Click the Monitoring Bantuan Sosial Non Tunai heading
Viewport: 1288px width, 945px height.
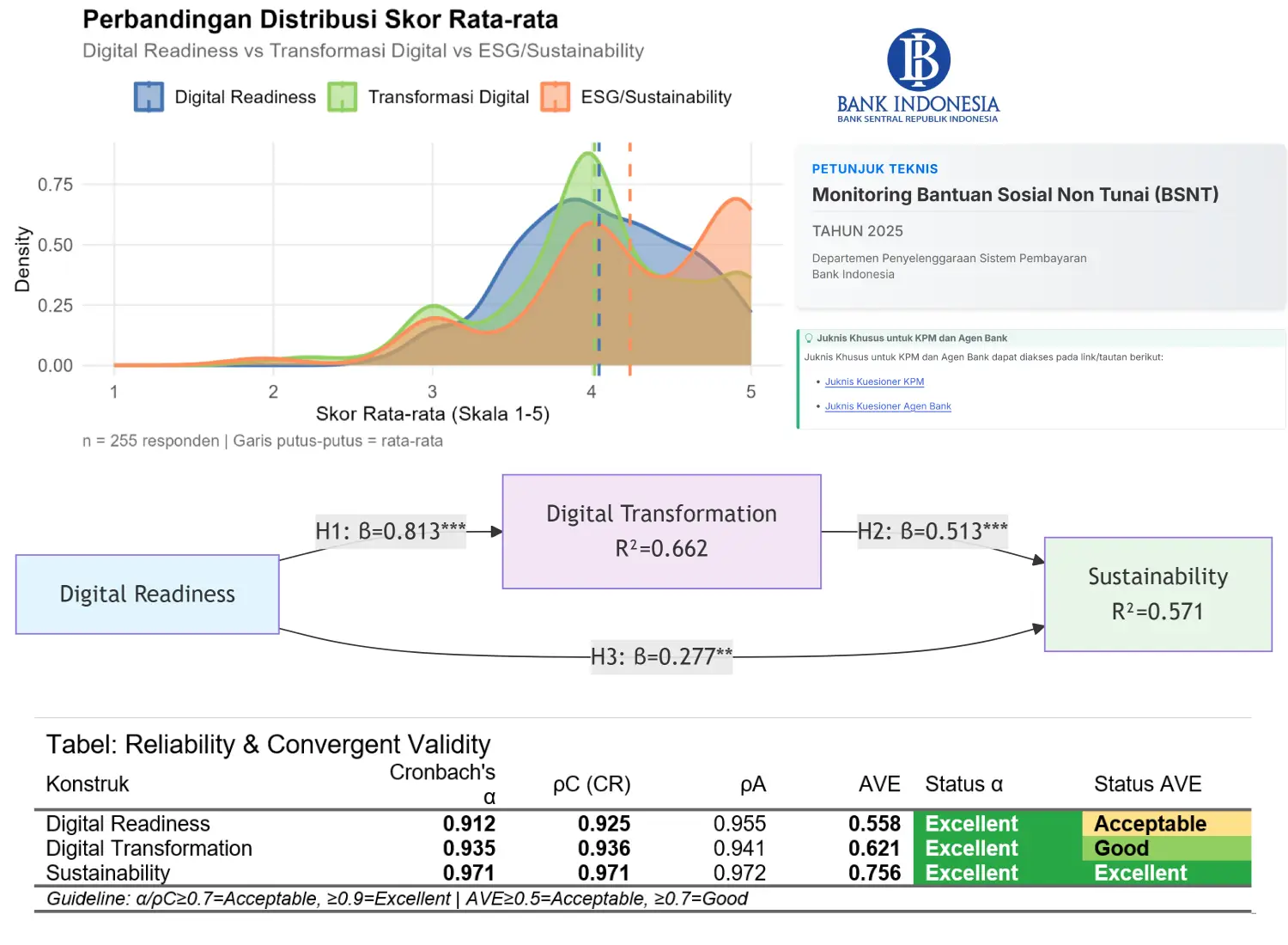click(x=1015, y=195)
